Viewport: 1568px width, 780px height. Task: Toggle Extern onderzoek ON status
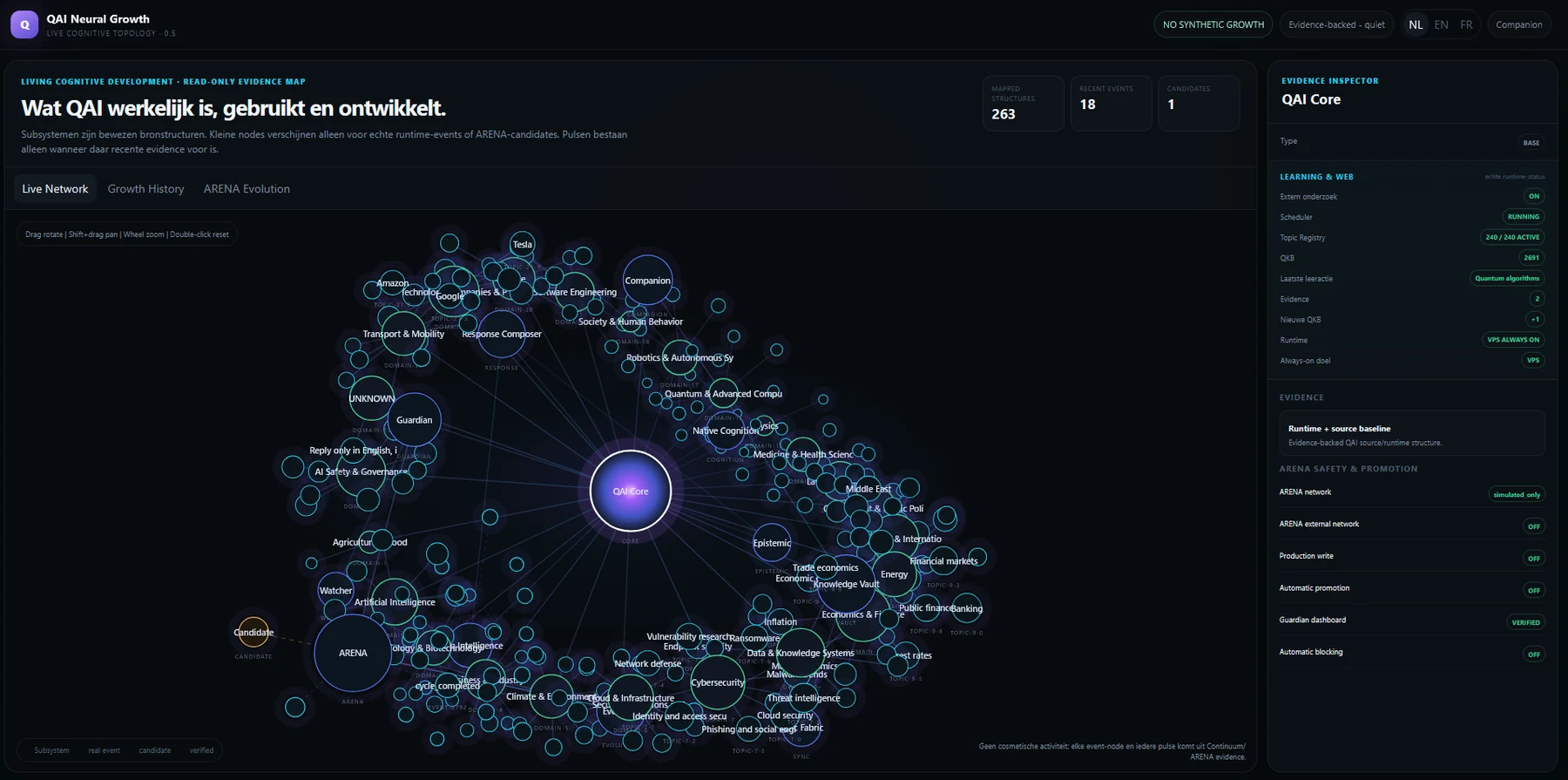[1534, 196]
